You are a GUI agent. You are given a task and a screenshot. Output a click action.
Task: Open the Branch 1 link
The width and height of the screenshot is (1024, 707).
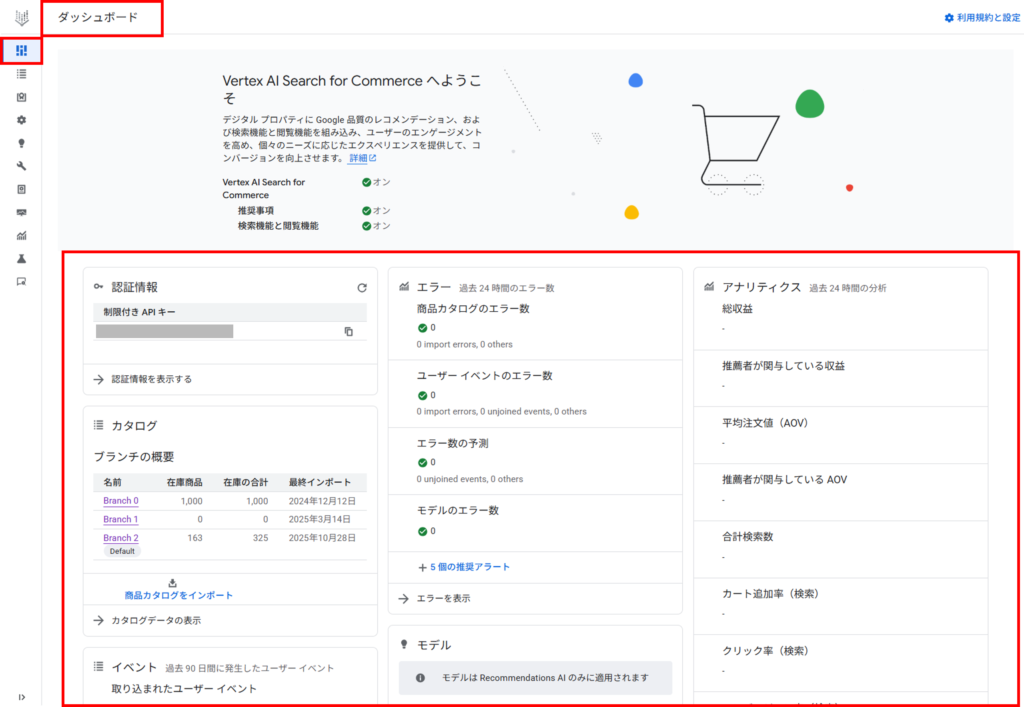tap(121, 520)
